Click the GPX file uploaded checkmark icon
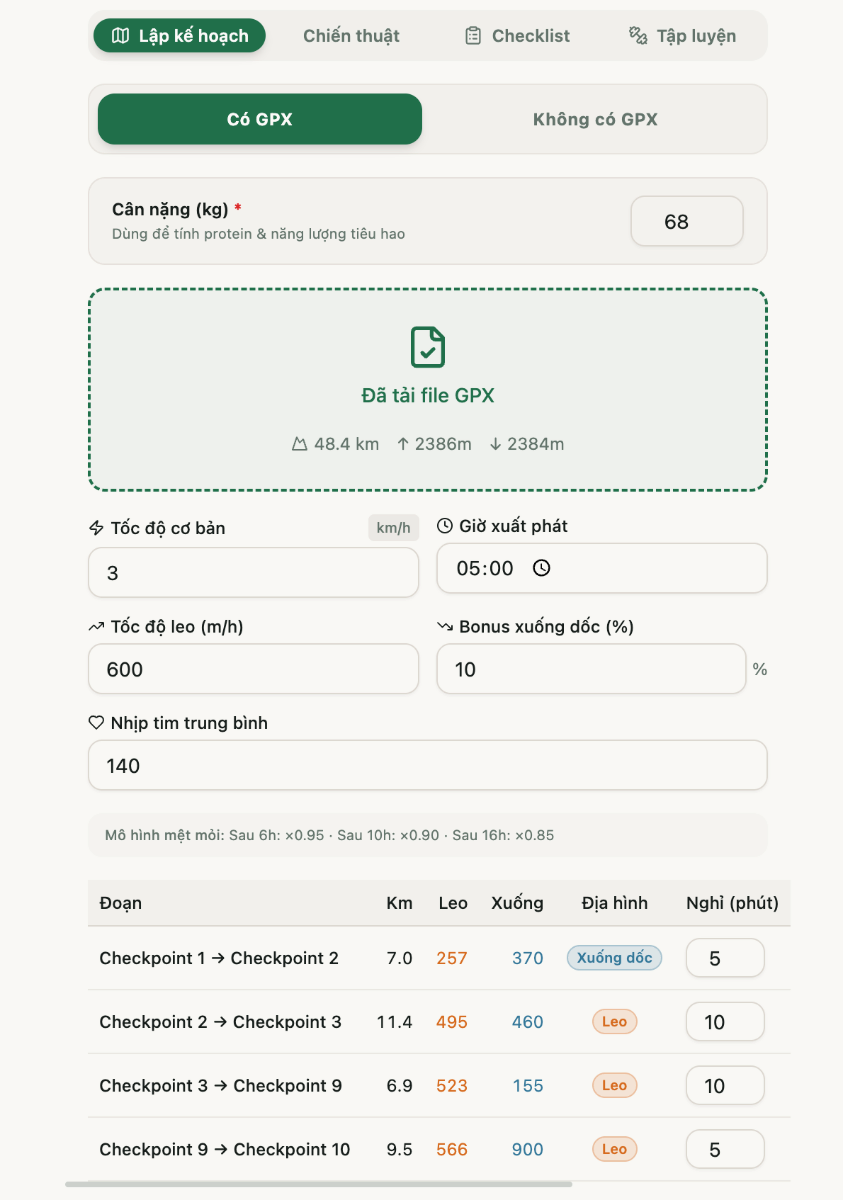This screenshot has width=843, height=1200. [428, 347]
